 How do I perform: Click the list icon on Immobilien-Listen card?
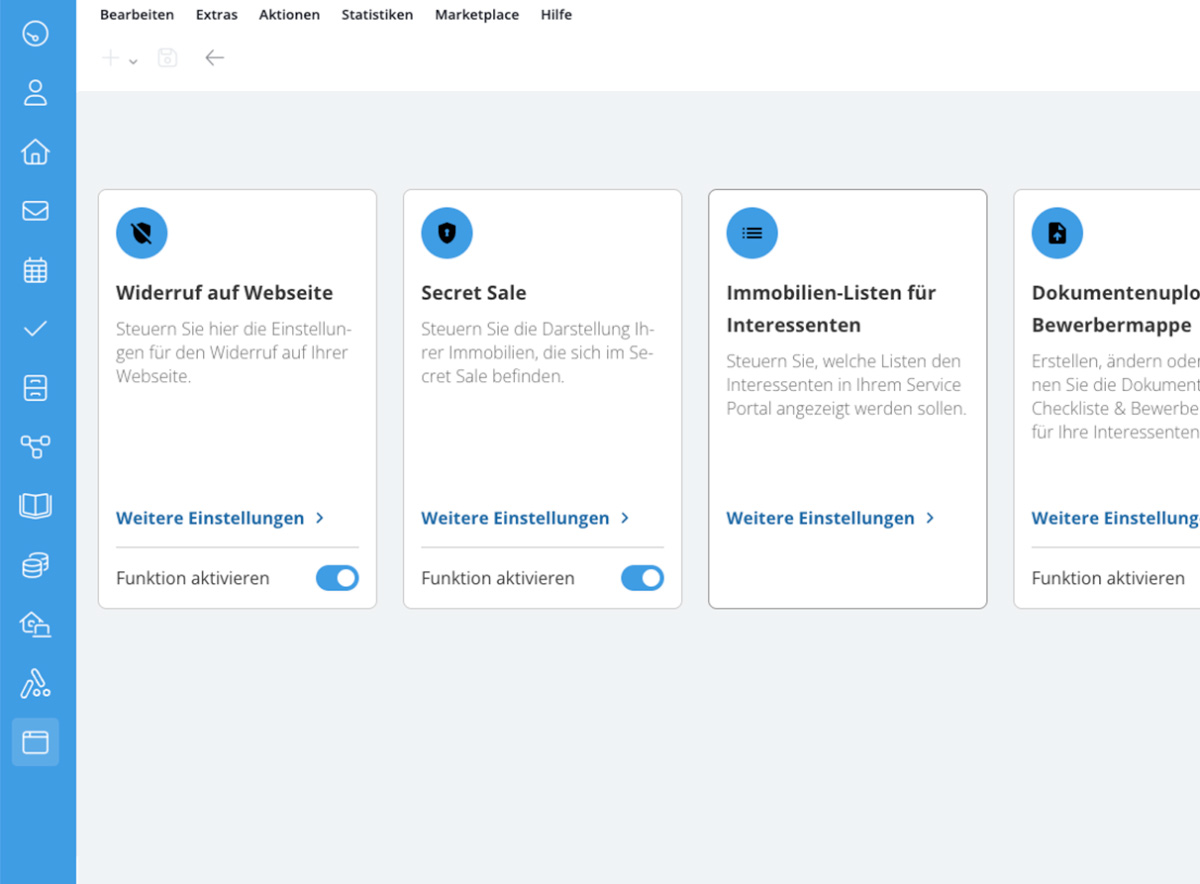point(752,233)
